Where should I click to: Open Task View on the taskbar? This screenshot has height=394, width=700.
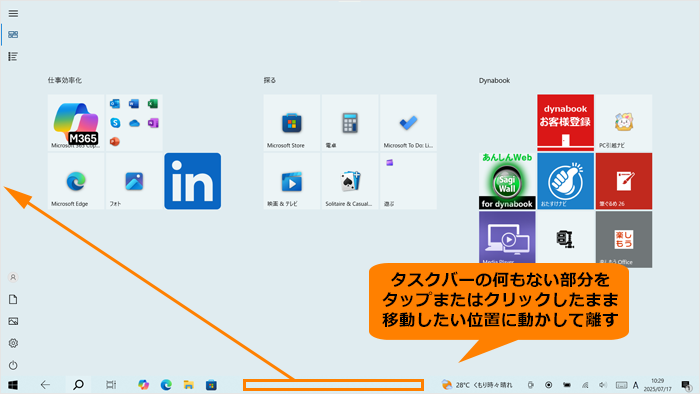pos(111,385)
